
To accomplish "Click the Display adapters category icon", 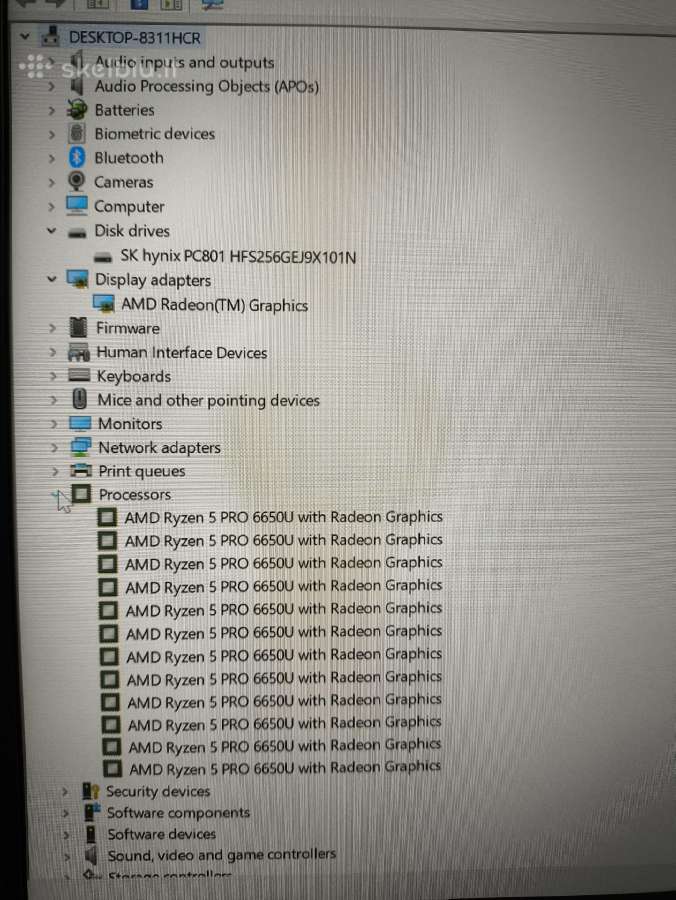I will pyautogui.click(x=77, y=280).
